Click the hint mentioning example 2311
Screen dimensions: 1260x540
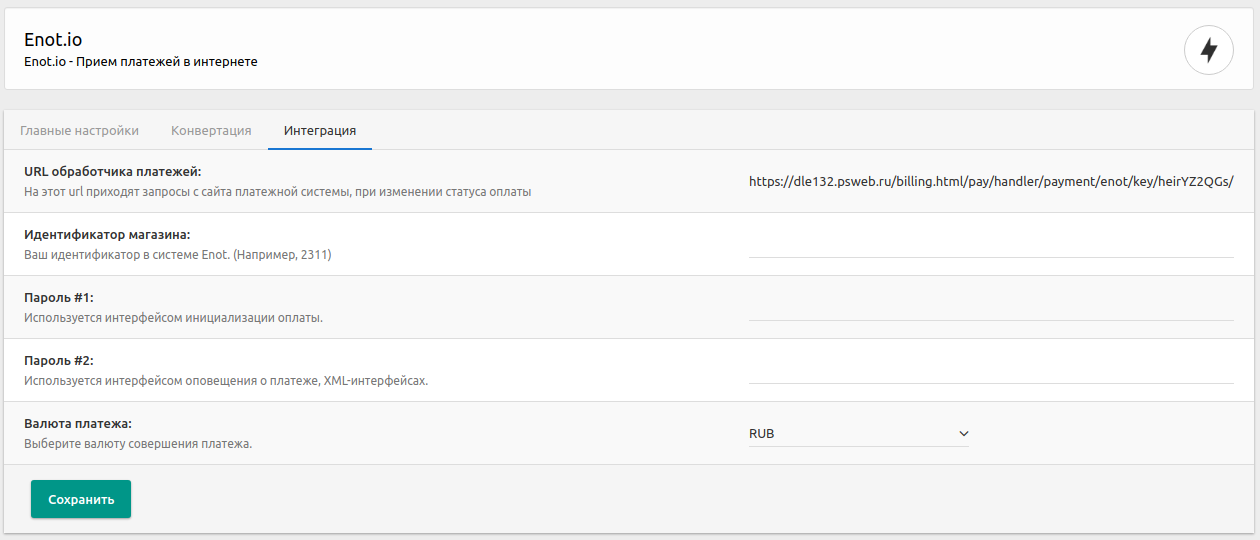(x=177, y=254)
